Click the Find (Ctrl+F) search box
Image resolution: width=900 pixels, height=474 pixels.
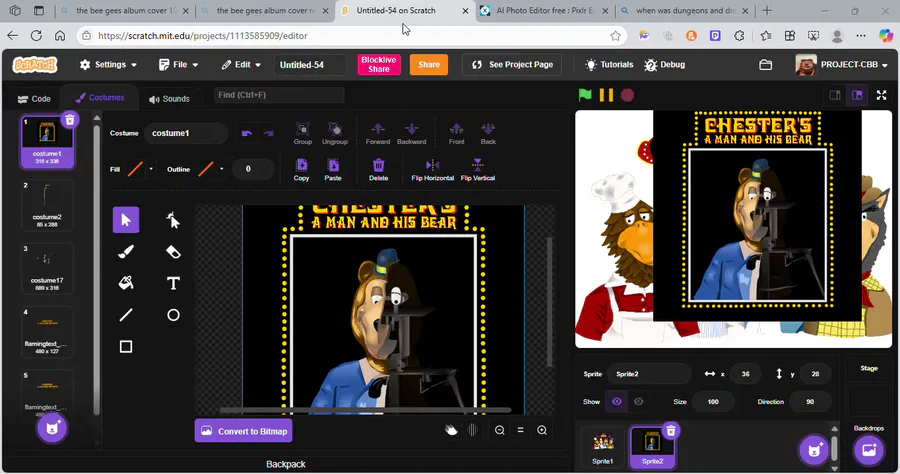279,95
